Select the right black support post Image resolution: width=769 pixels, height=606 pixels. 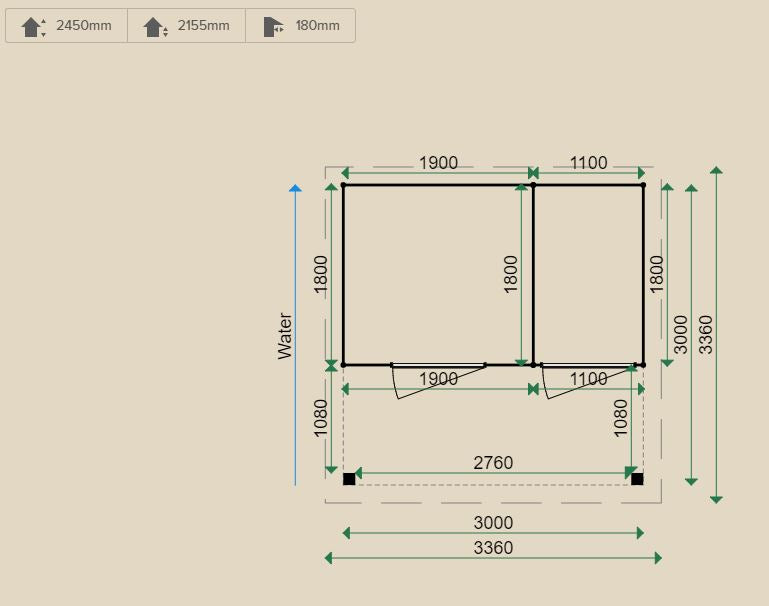tap(637, 479)
